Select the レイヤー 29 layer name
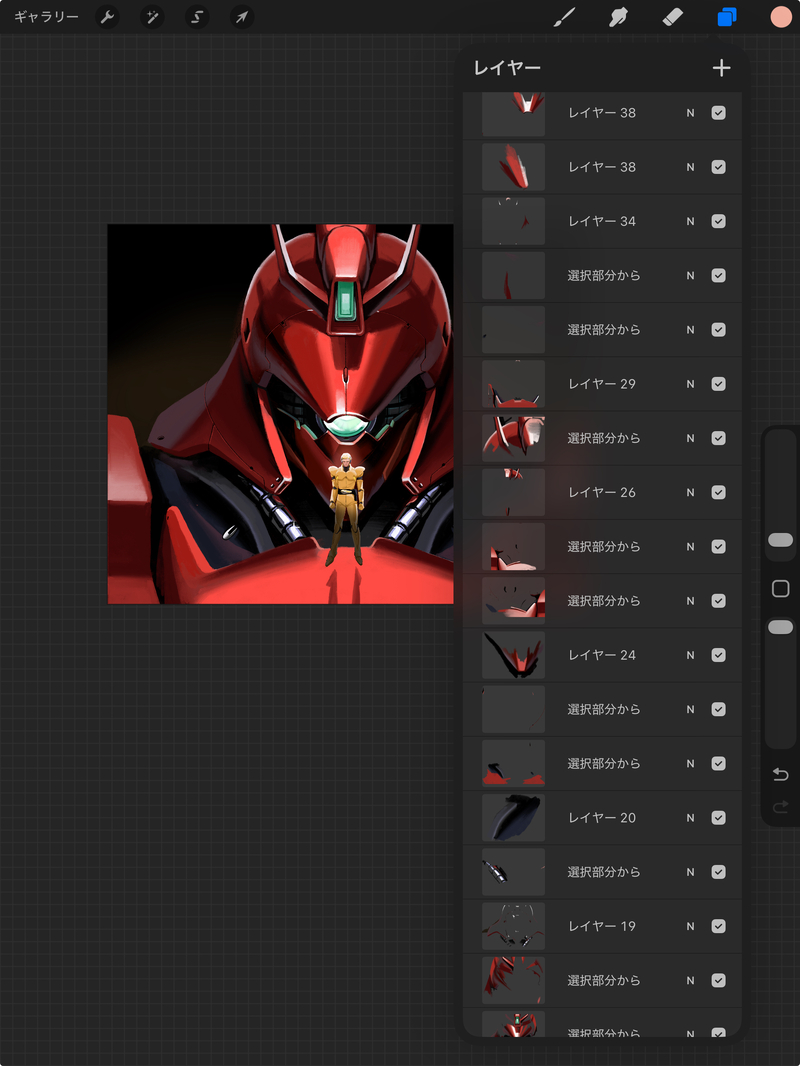800x1066 pixels. click(x=602, y=384)
